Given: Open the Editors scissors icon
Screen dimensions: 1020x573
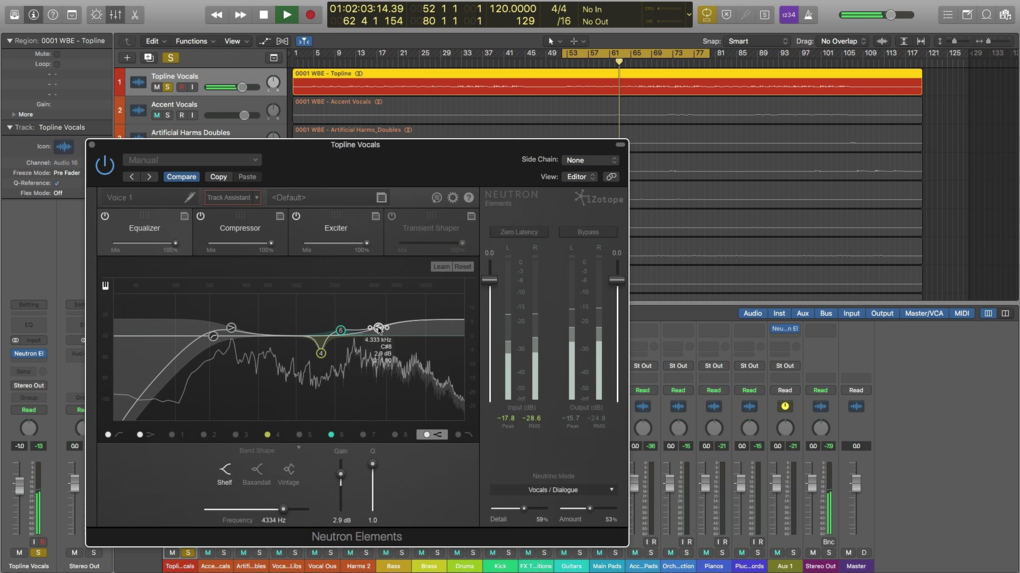Looking at the screenshot, I should (x=135, y=14).
